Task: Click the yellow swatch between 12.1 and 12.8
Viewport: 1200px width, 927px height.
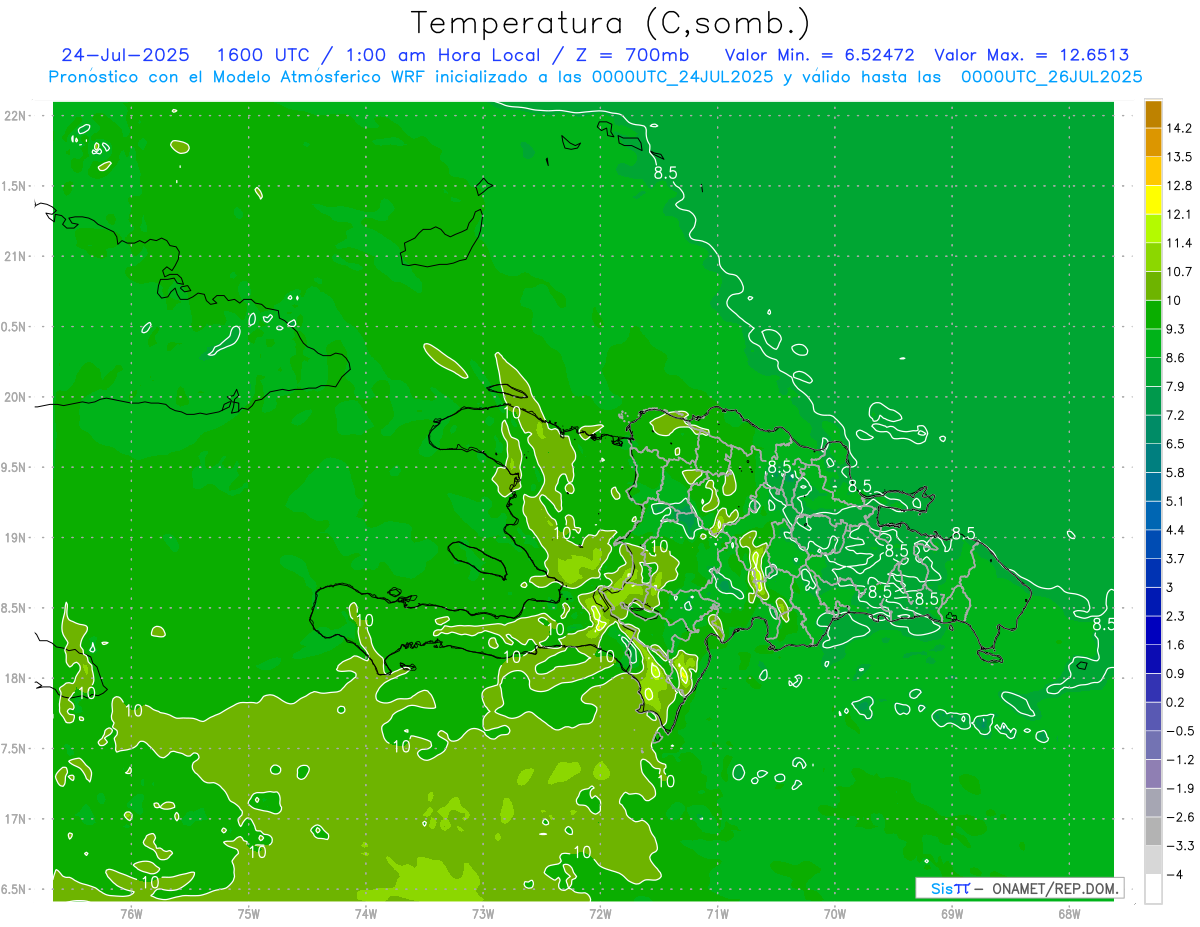Action: (x=1154, y=200)
